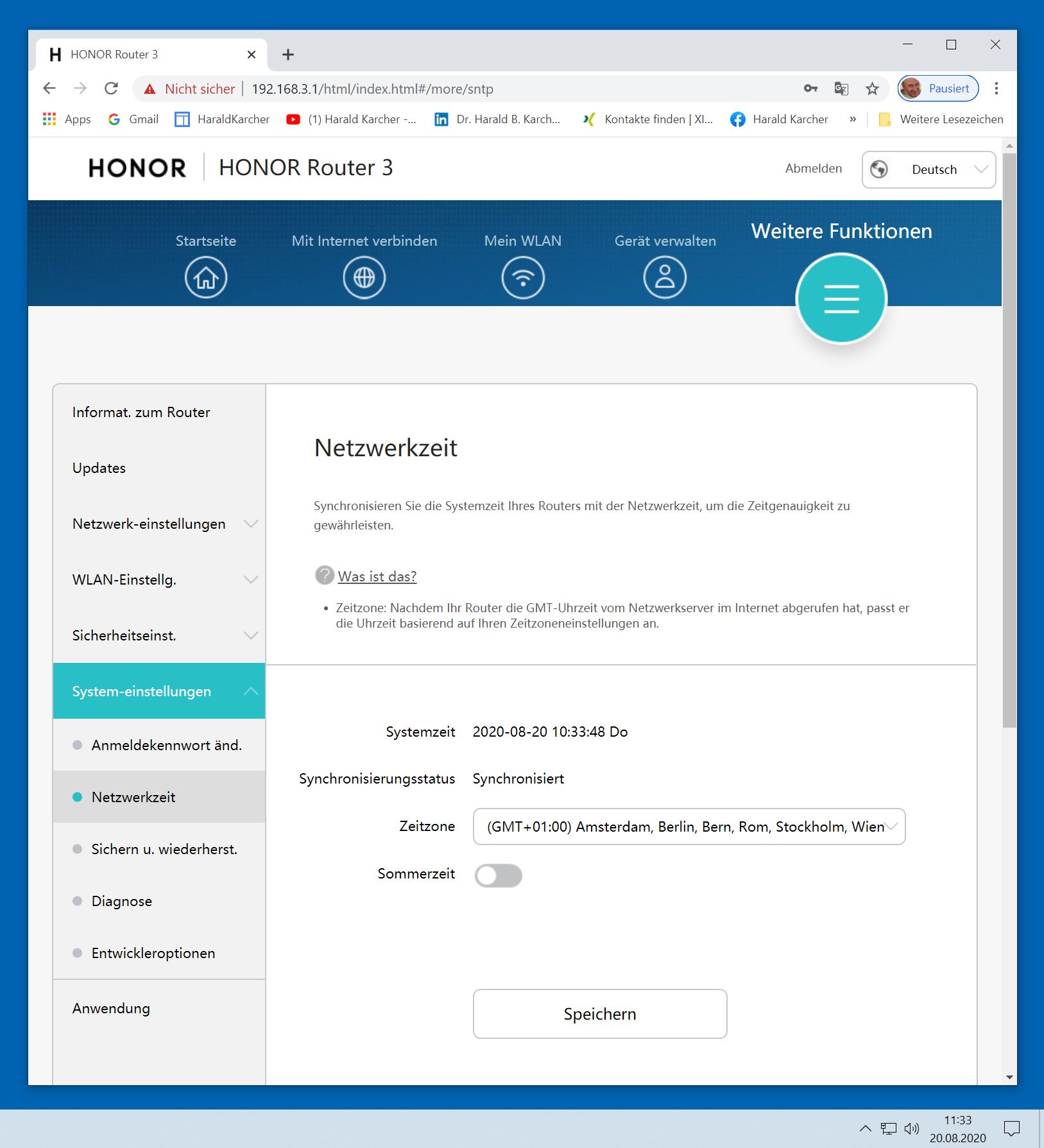This screenshot has height=1148, width=1044.
Task: Open the Mein WLAN wifi icon
Action: (523, 278)
